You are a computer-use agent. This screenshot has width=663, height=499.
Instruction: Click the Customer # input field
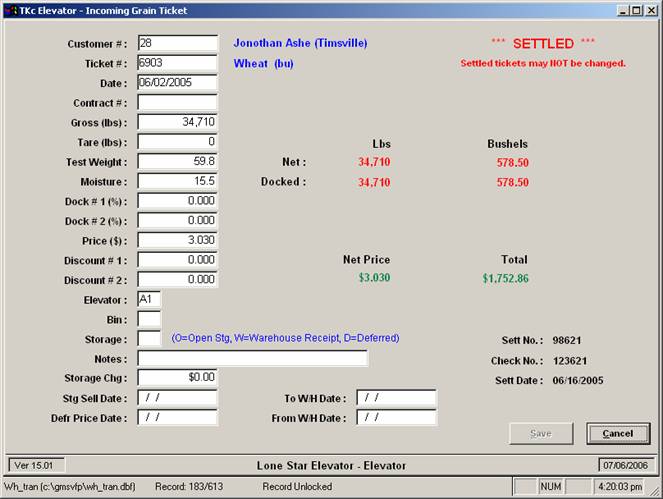coord(177,43)
